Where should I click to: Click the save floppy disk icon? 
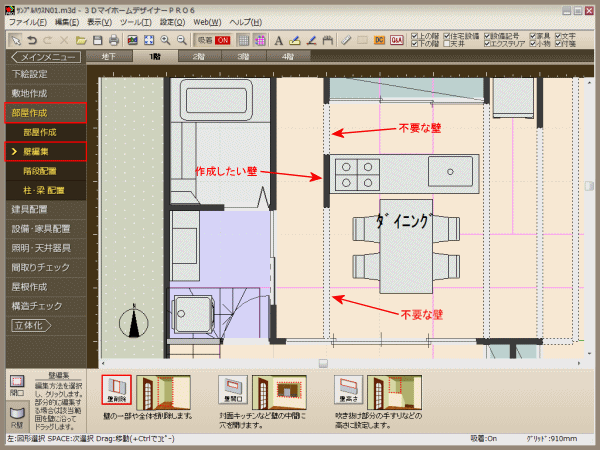coord(97,40)
